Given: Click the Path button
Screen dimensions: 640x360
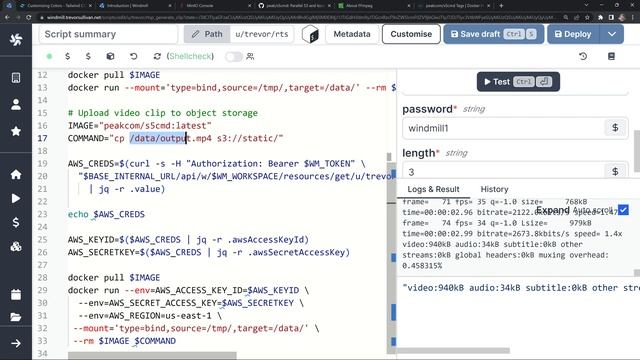Looking at the screenshot, I should coord(207,34).
